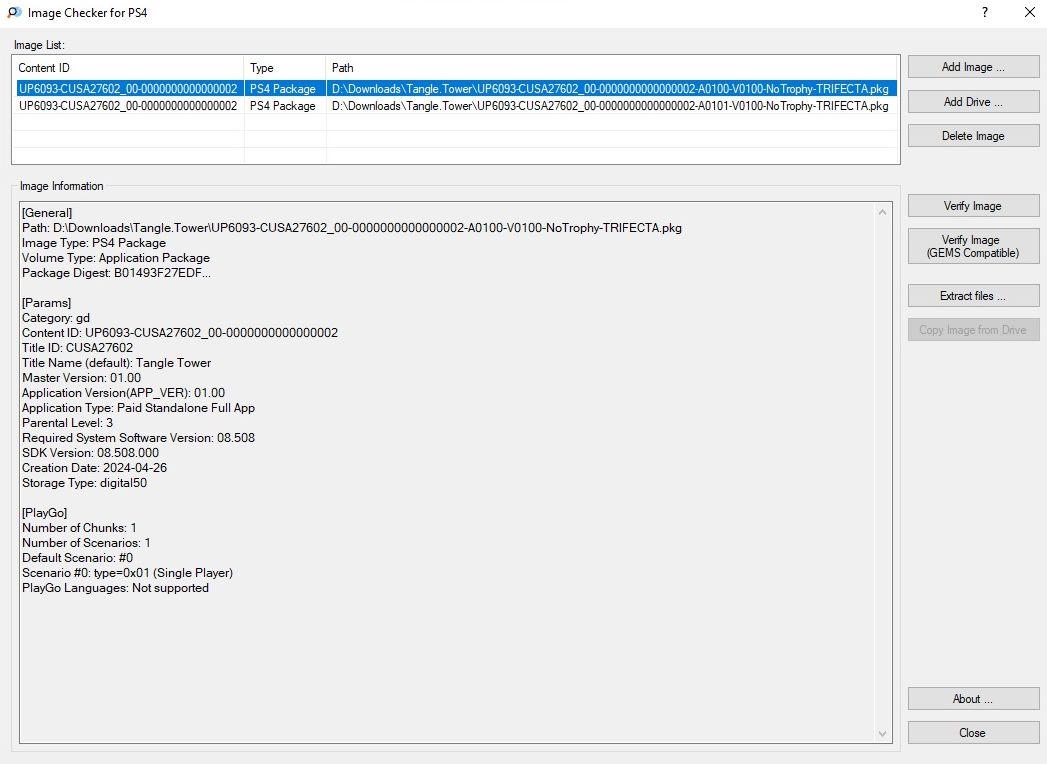The height and width of the screenshot is (764, 1047).
Task: Click Image Type: PS4 Package line
Action: point(93,243)
